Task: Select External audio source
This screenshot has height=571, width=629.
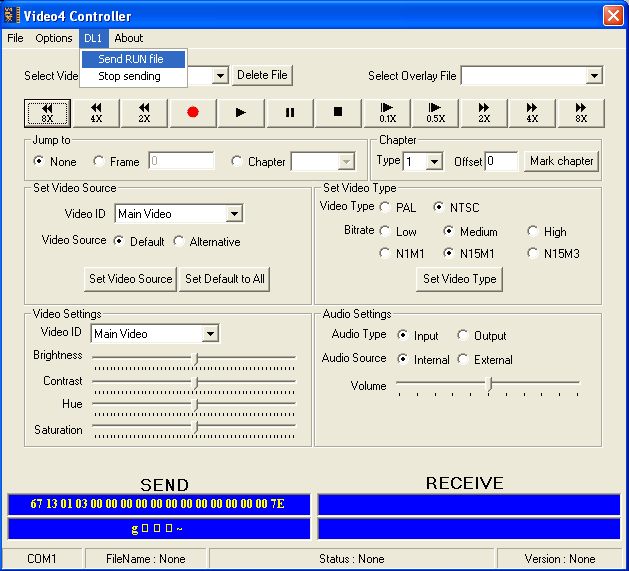Action: pos(464,359)
